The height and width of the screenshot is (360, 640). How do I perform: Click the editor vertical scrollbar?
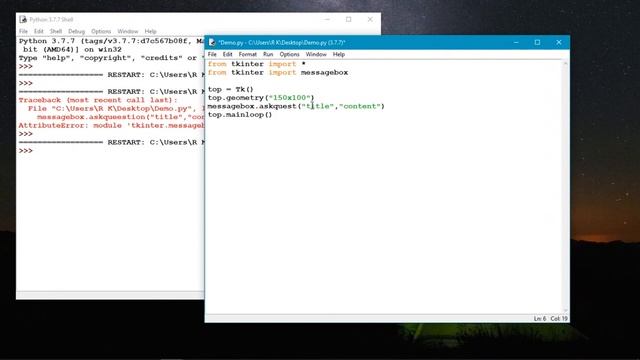point(565,187)
